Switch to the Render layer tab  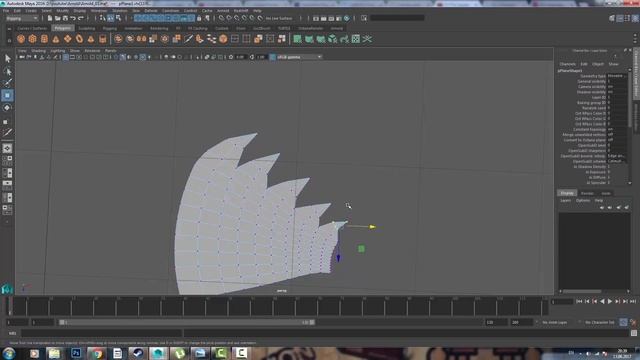click(x=587, y=193)
